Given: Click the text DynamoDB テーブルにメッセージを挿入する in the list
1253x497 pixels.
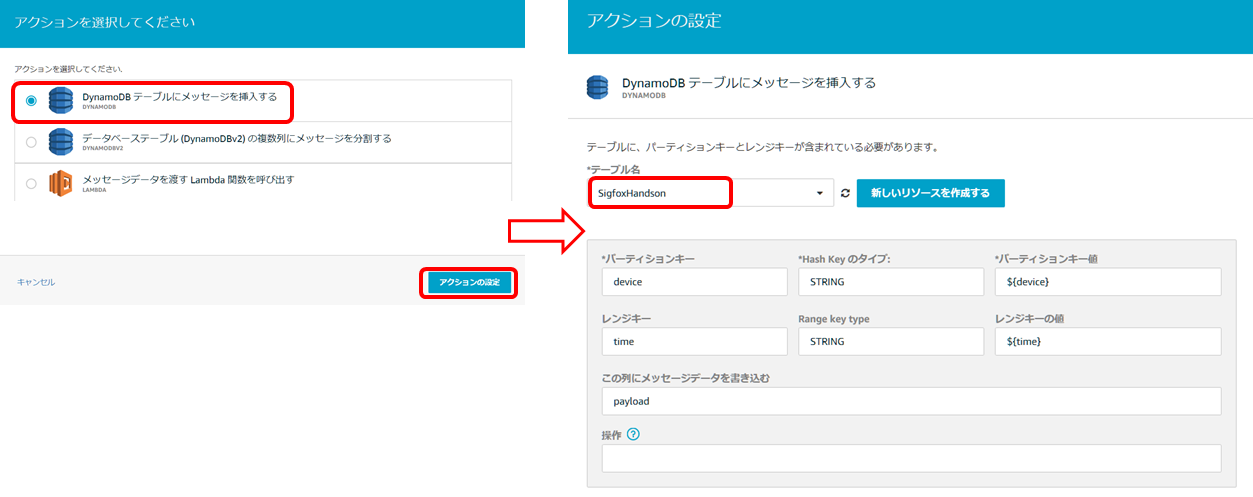Looking at the screenshot, I should click(180, 96).
